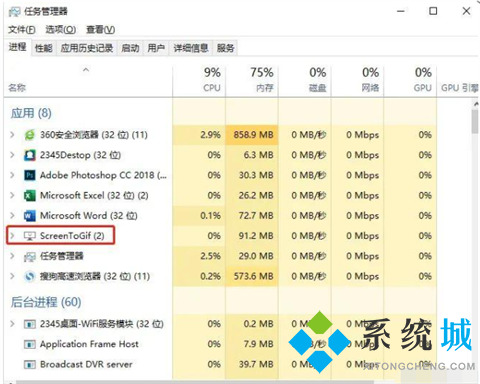The image size is (480, 384).
Task: Switch to the 性能 tab
Action: 44,48
